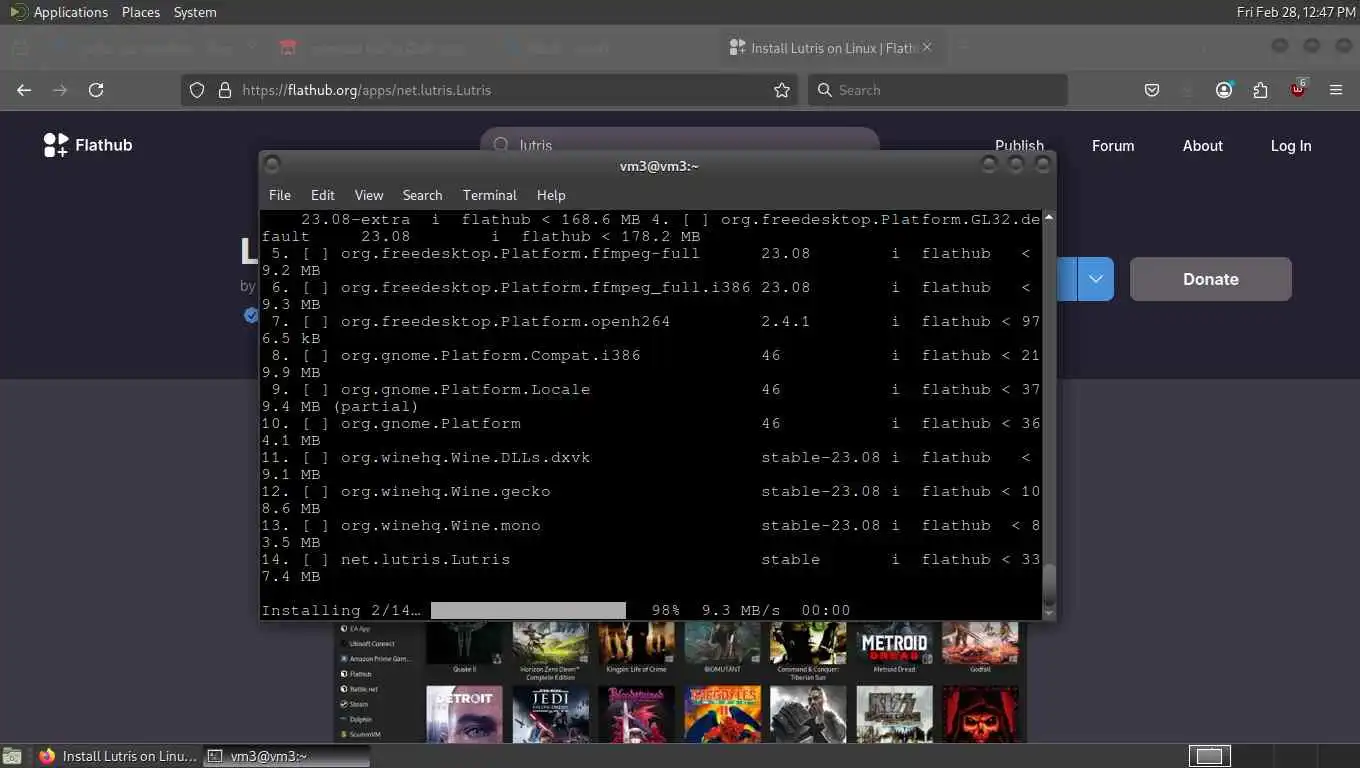Open the Publish link in Flathub header
The width and height of the screenshot is (1360, 768).
click(x=1019, y=146)
